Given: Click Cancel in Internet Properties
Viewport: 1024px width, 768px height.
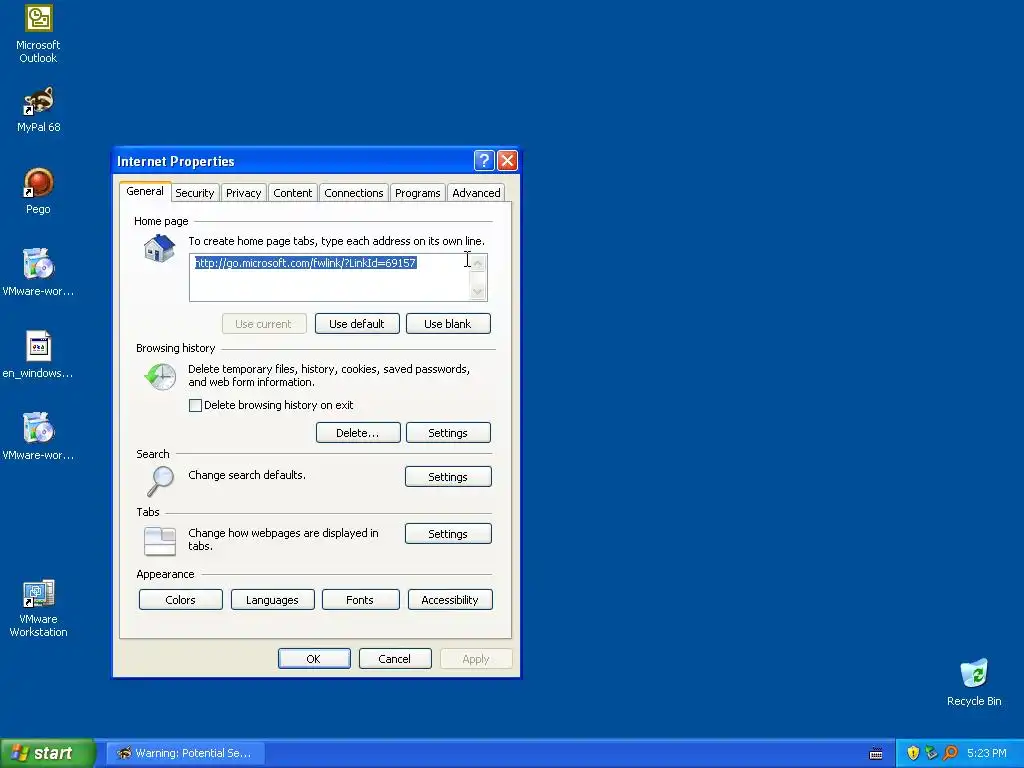Looking at the screenshot, I should click(394, 659).
